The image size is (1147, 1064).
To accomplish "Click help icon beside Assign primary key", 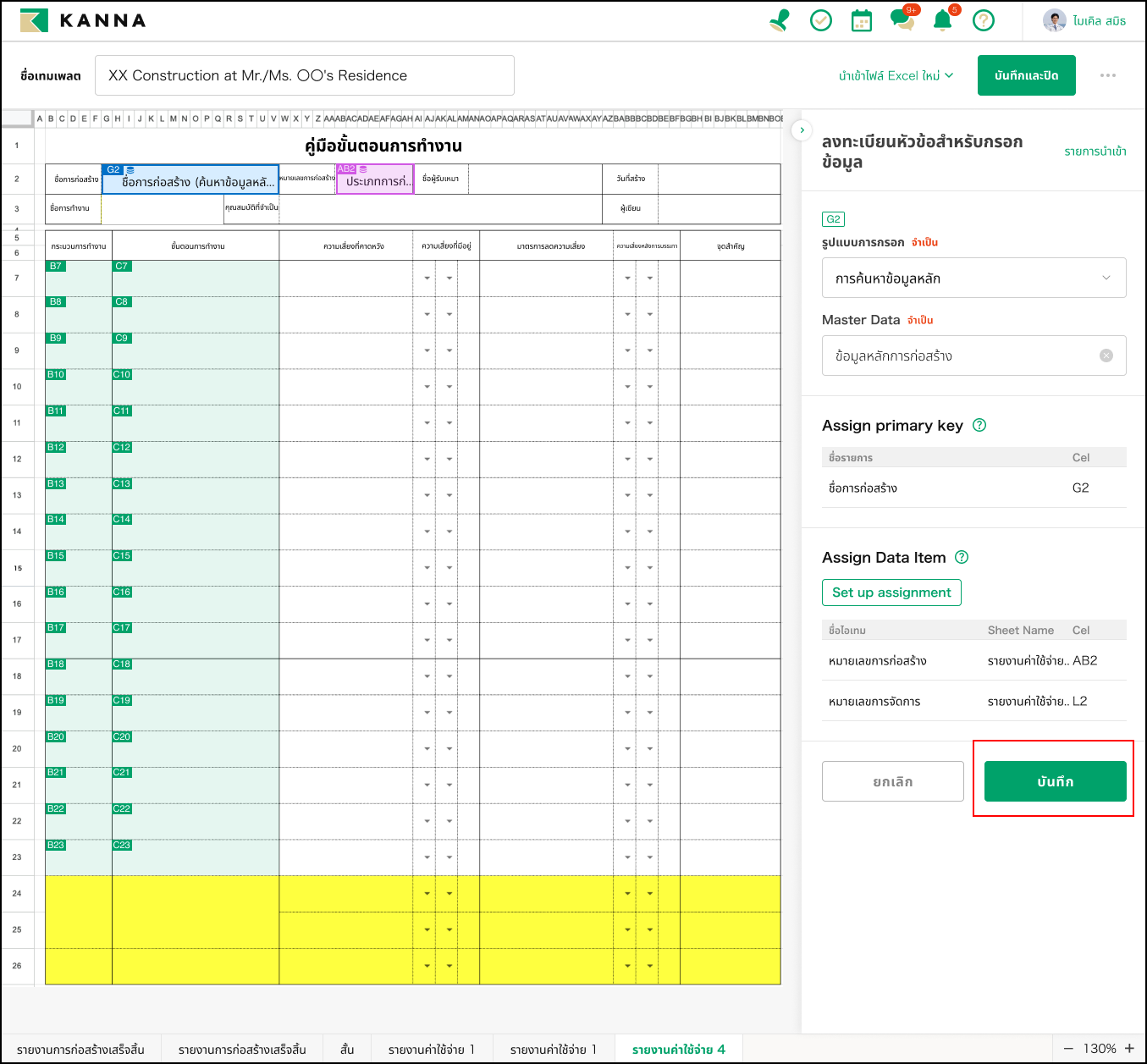I will point(979,425).
